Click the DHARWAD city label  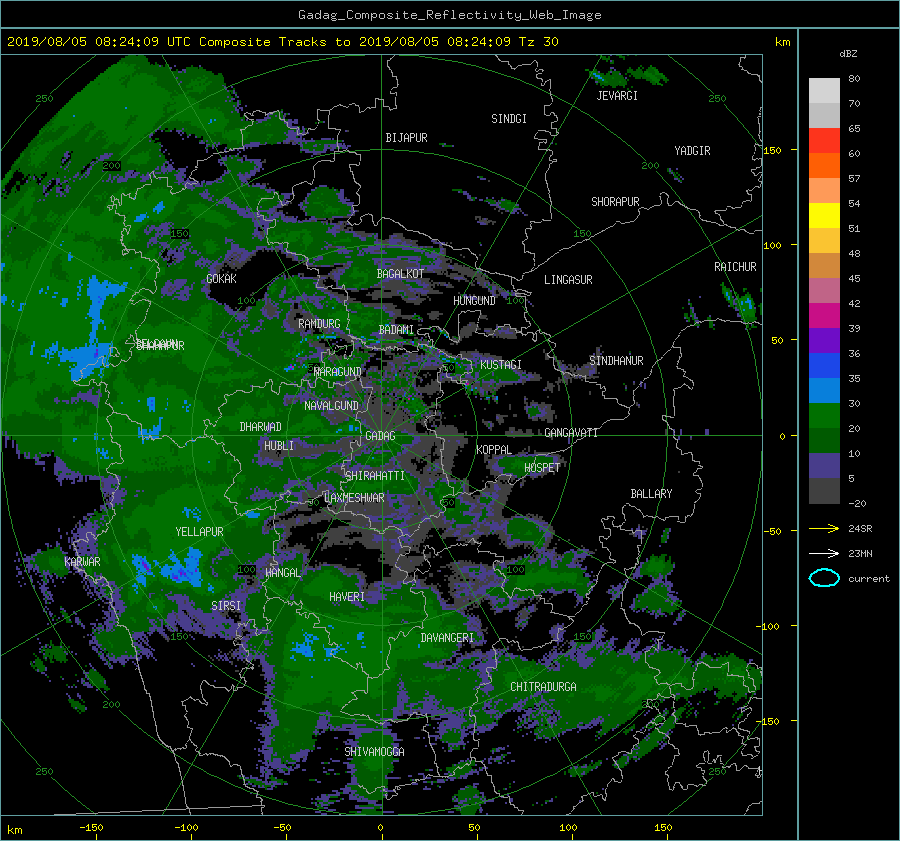click(261, 427)
